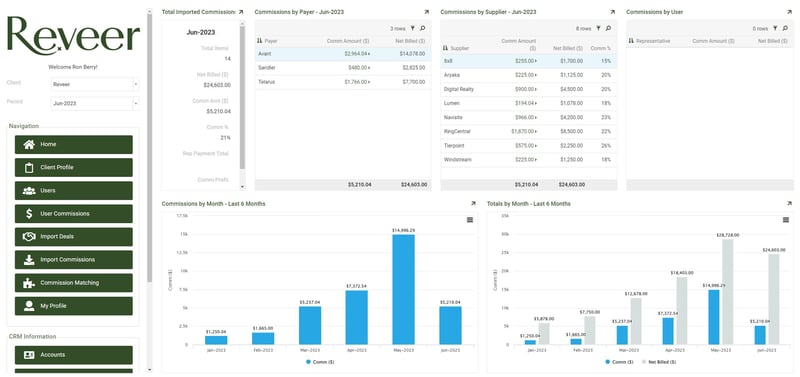Sort user table by Comm Amount ($) header

713,41
